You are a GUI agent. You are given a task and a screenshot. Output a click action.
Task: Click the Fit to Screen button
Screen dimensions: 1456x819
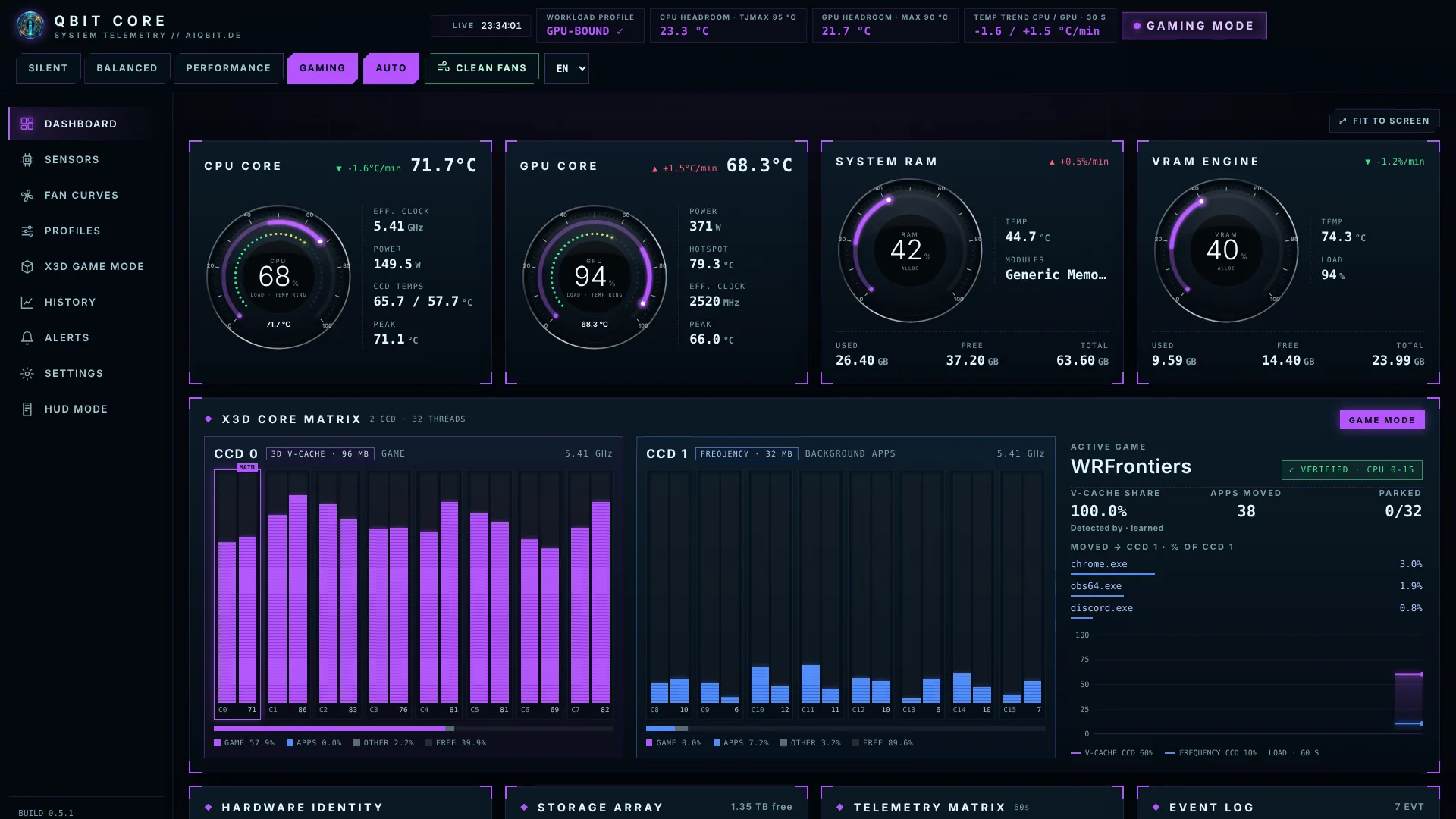(x=1384, y=121)
